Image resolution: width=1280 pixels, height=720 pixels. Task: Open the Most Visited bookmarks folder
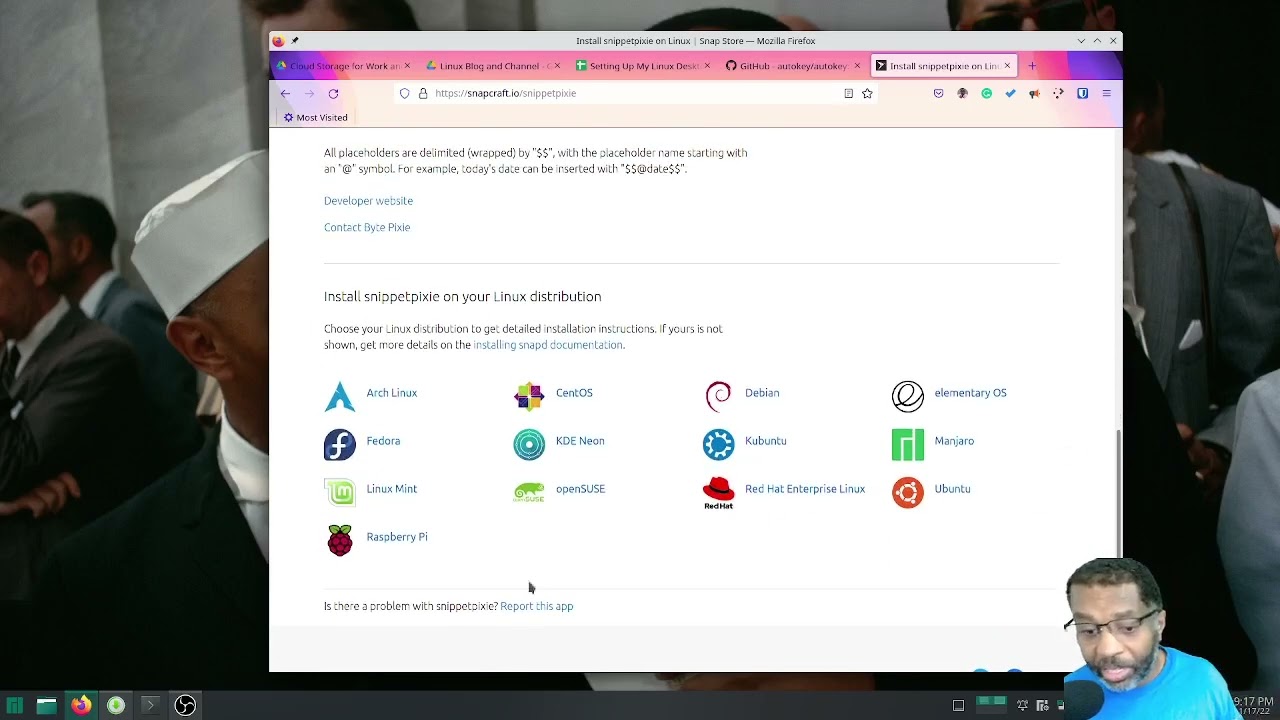315,117
